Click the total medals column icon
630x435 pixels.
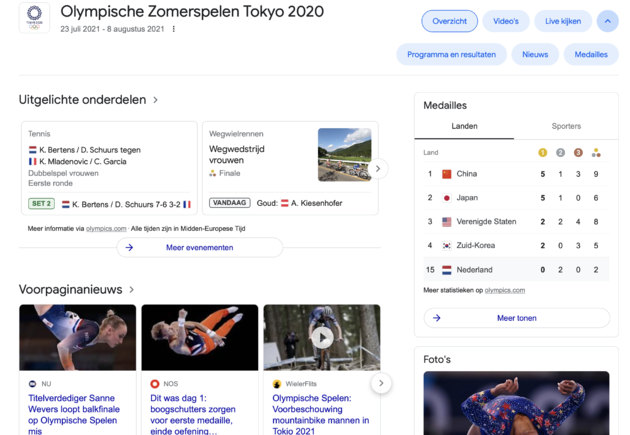596,153
